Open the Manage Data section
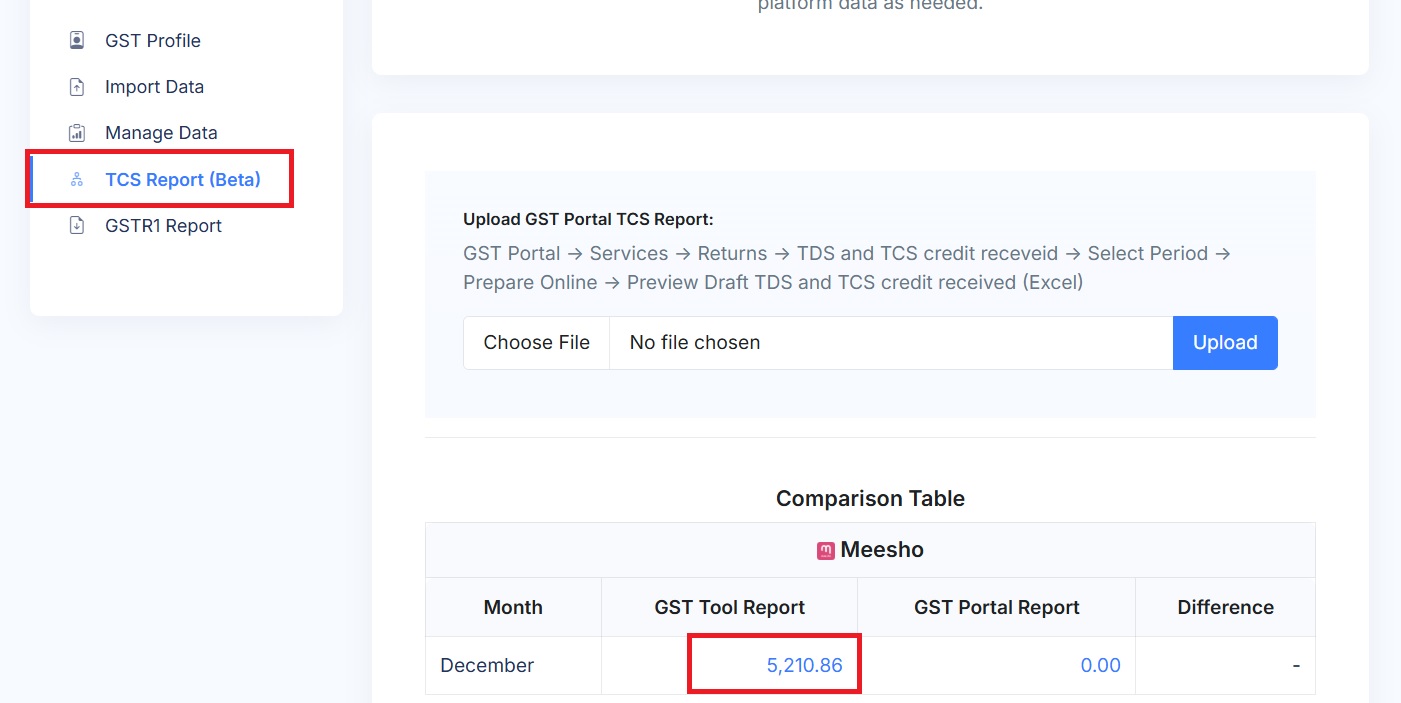1401x703 pixels. click(161, 132)
